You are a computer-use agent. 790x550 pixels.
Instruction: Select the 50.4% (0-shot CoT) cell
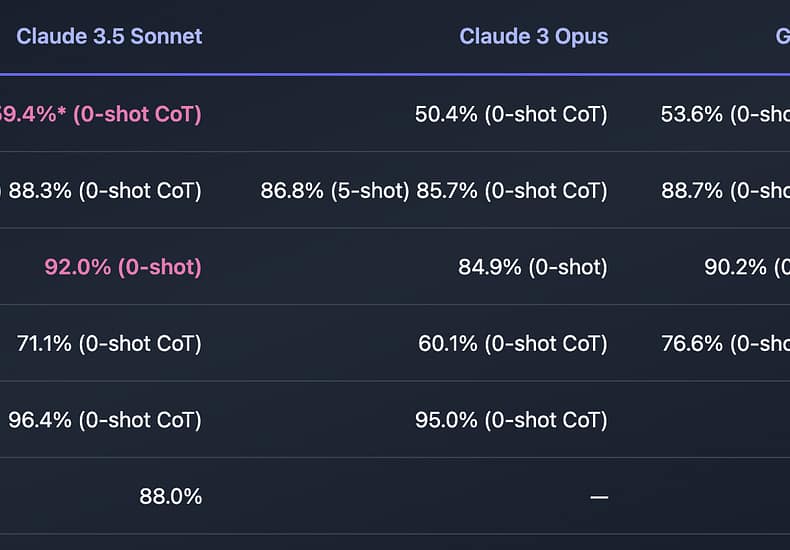(x=511, y=114)
